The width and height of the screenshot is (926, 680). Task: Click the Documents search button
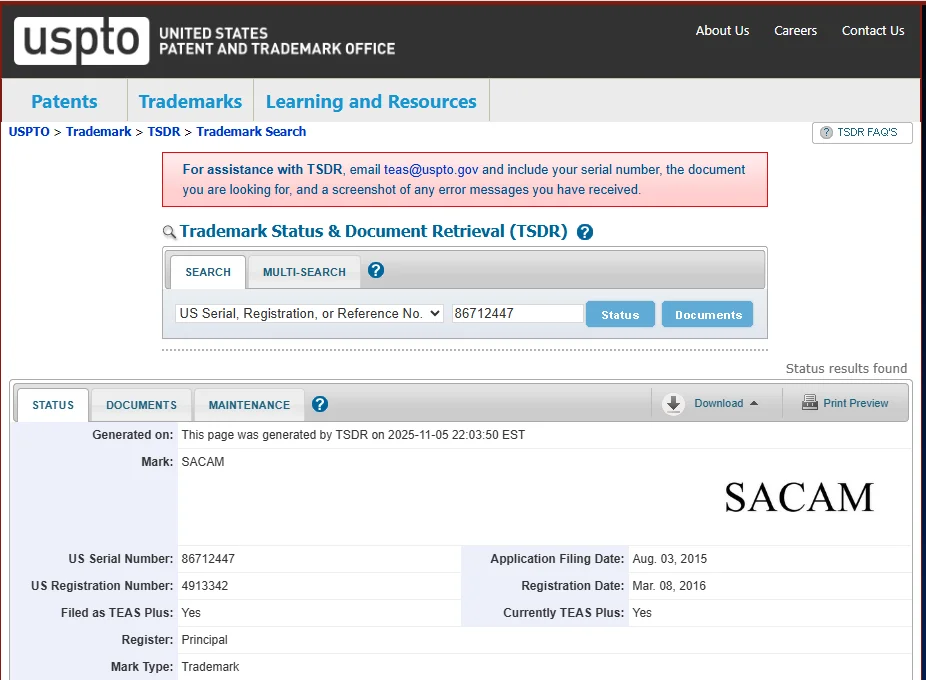coord(707,313)
